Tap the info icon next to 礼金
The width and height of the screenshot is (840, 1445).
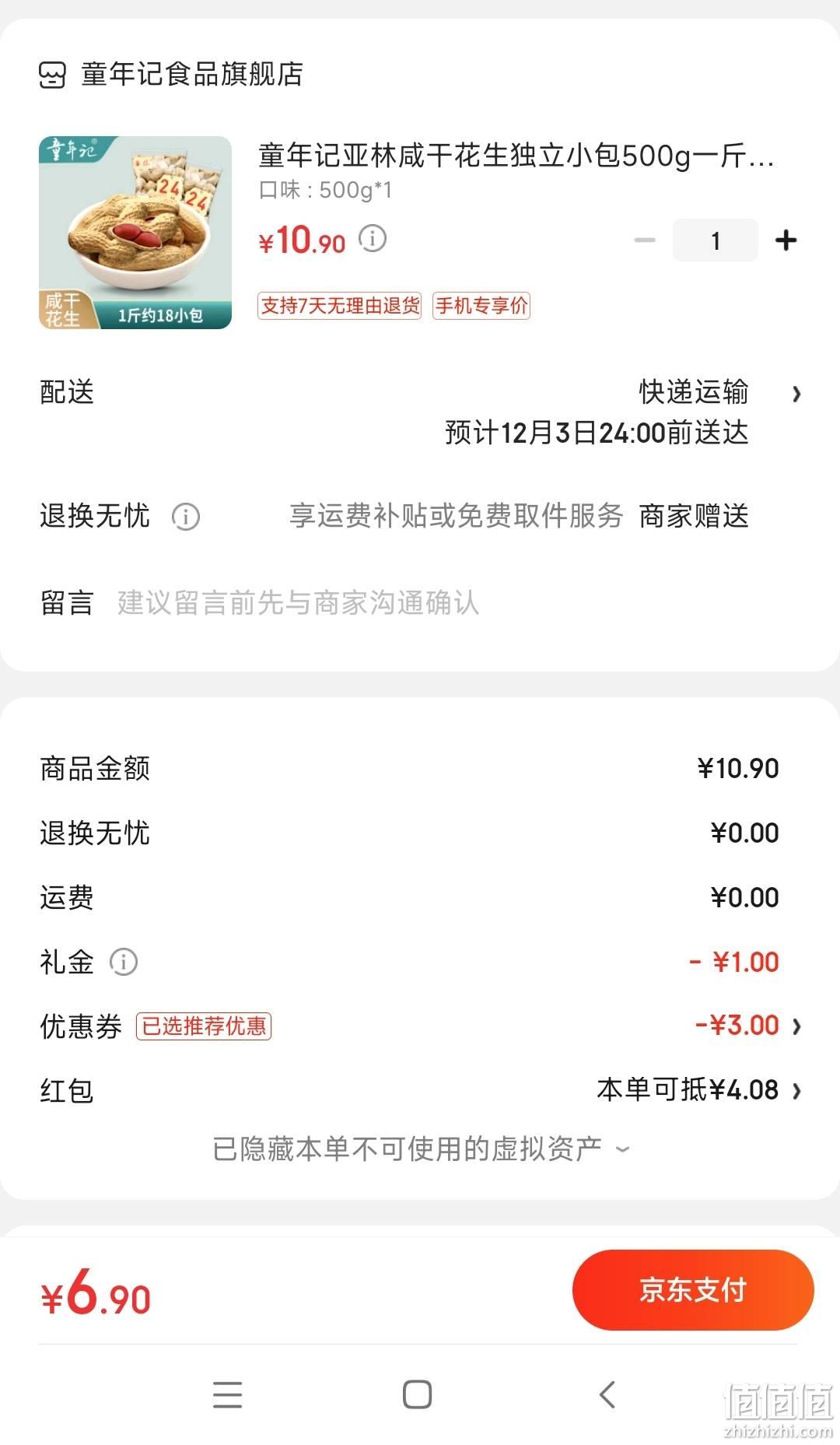[x=124, y=963]
